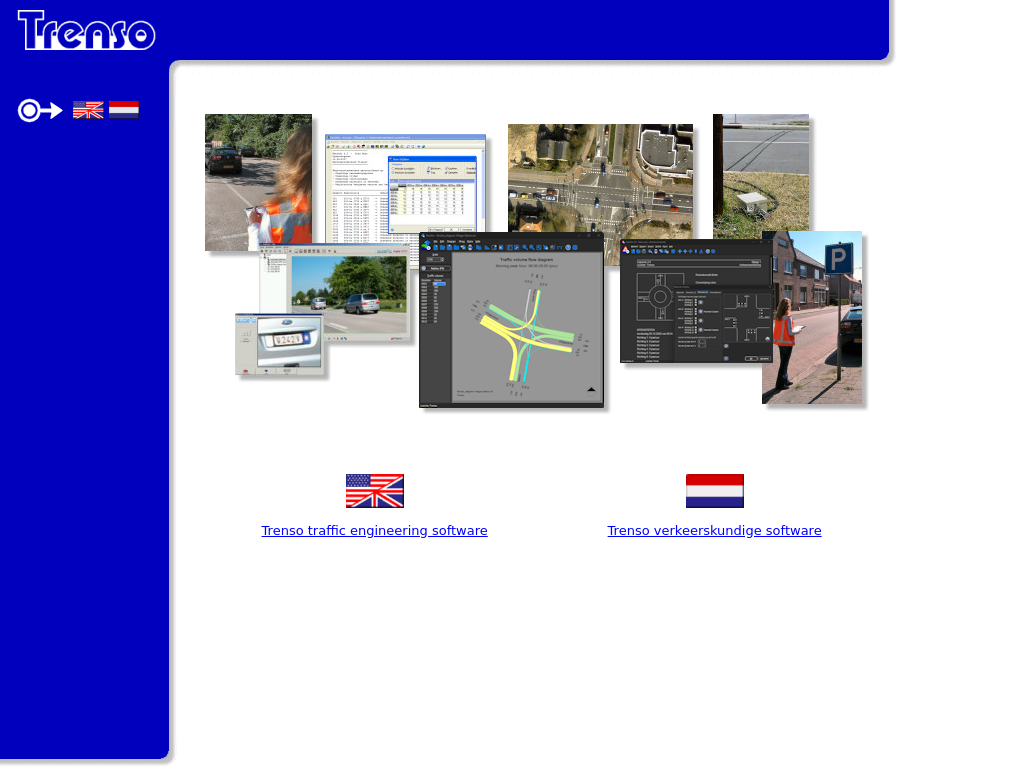The image size is (1024, 768).
Task: Click the roadside counter box photo
Action: click(x=761, y=173)
